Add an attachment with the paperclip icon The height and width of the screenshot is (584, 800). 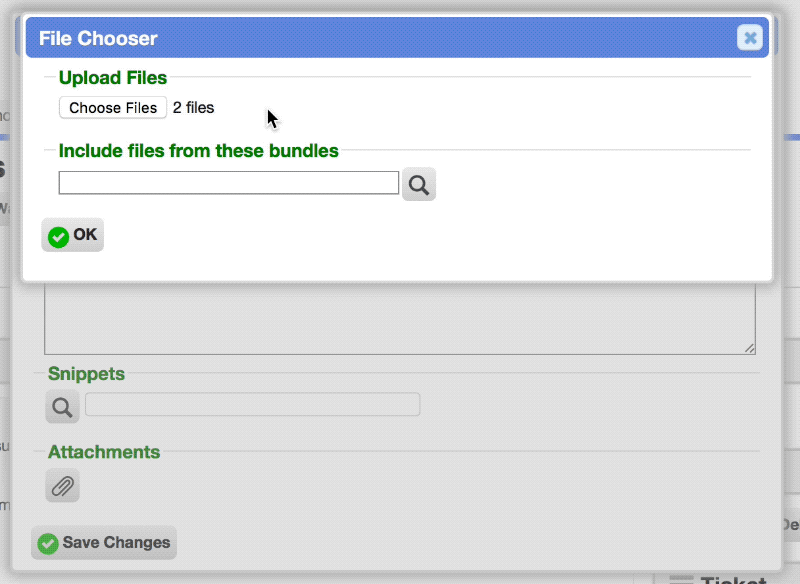click(62, 486)
